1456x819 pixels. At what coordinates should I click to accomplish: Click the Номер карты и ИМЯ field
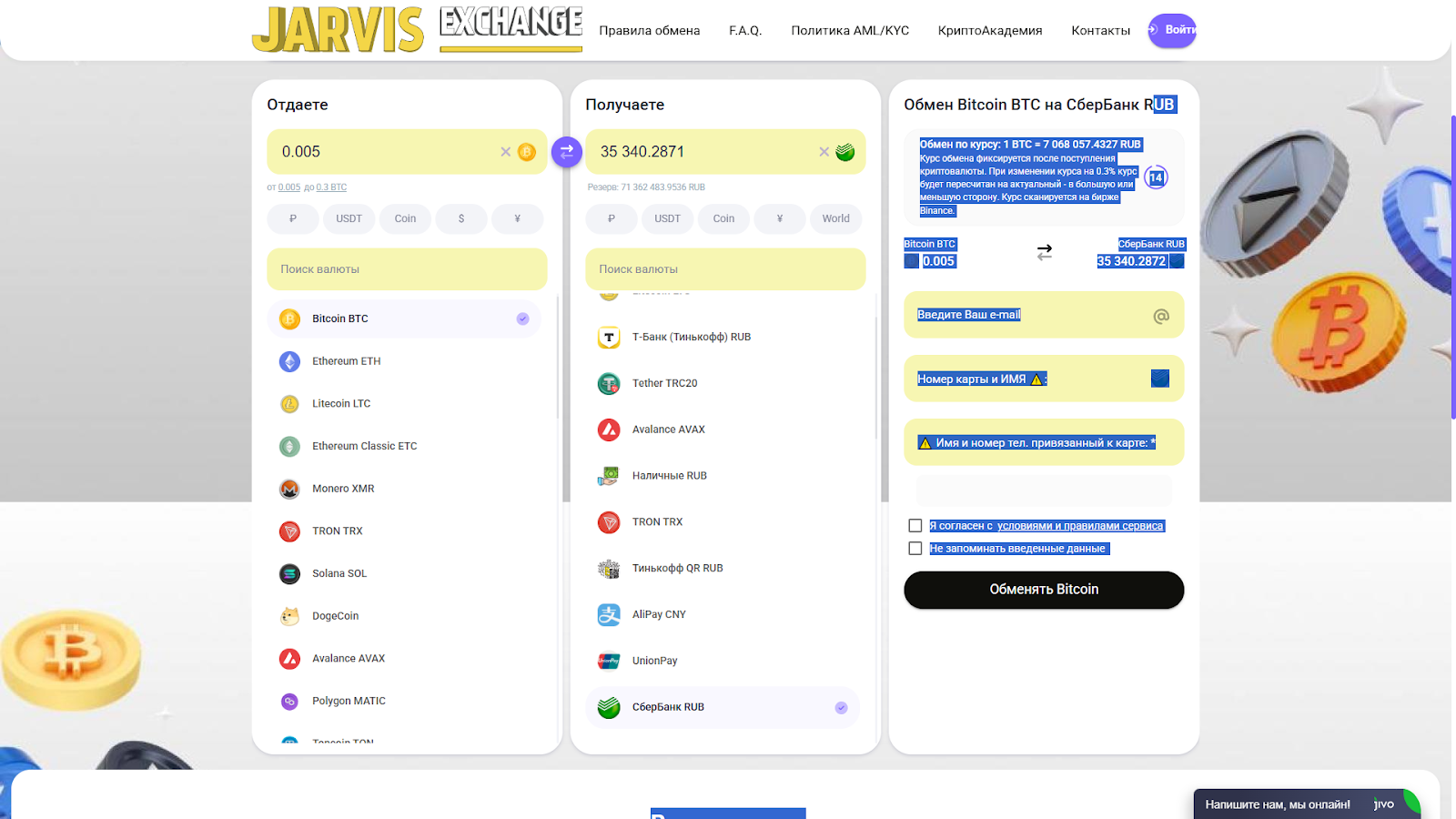1044,379
